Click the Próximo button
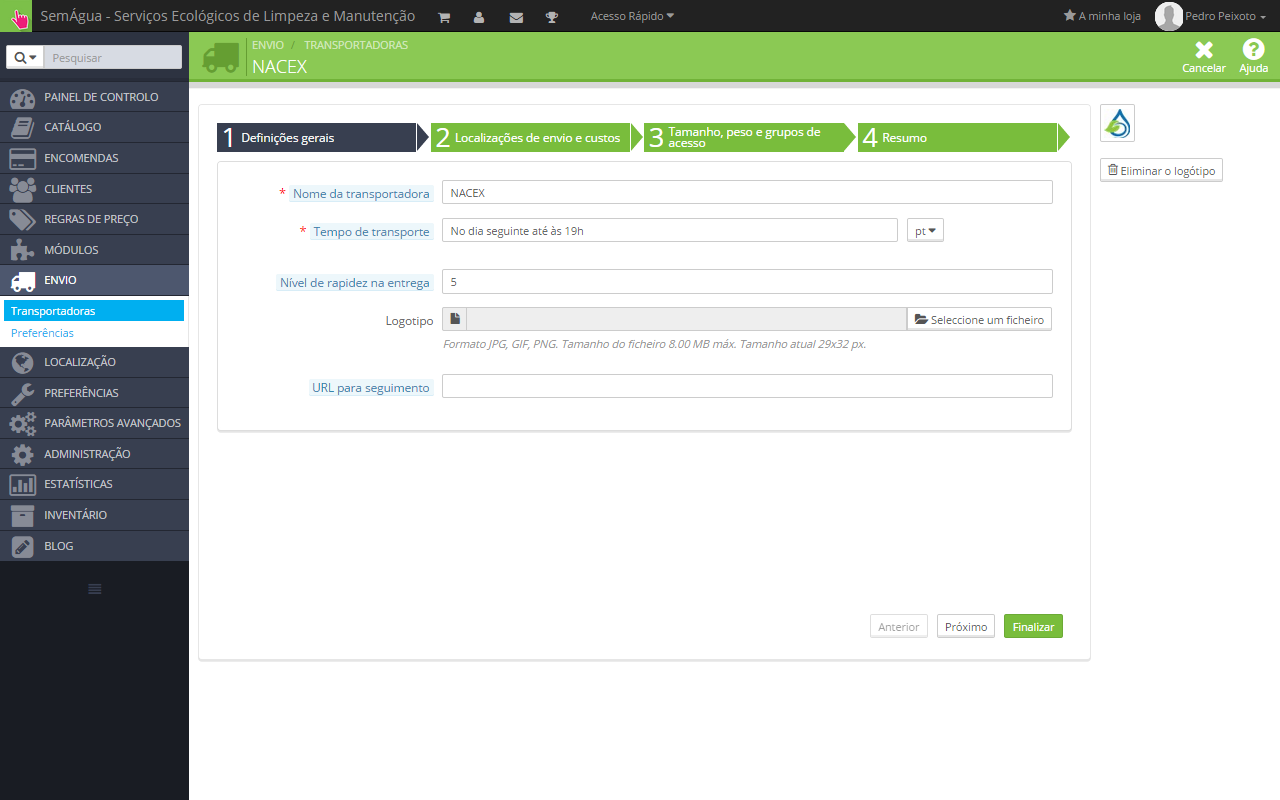 coord(966,627)
